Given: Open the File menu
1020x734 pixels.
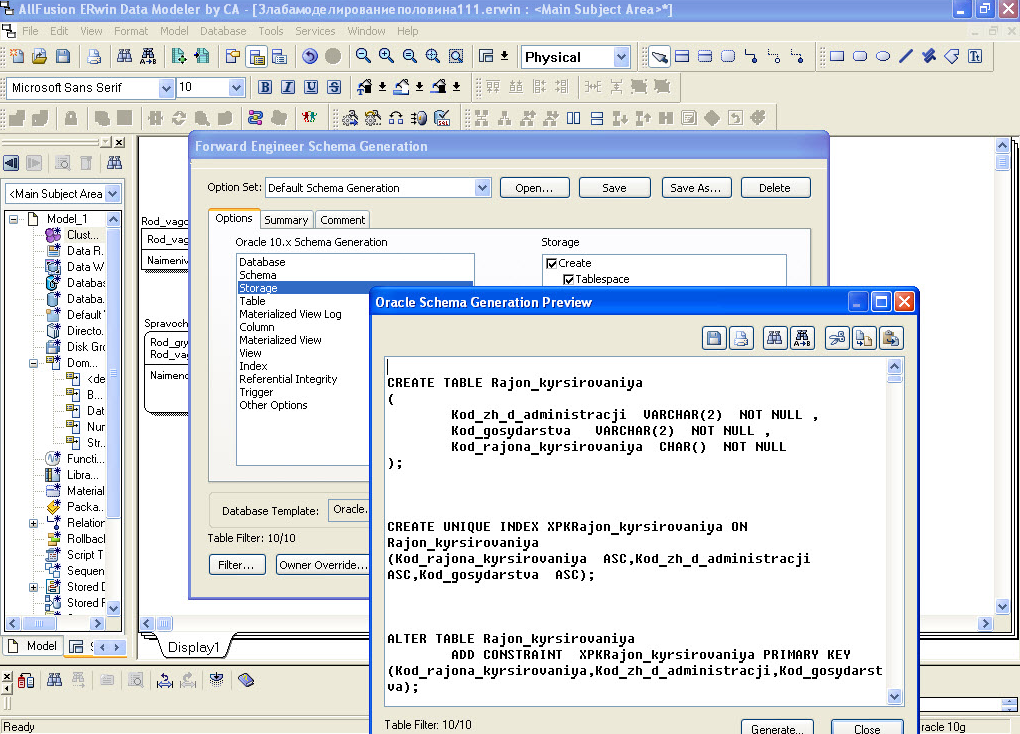Looking at the screenshot, I should click(x=30, y=31).
